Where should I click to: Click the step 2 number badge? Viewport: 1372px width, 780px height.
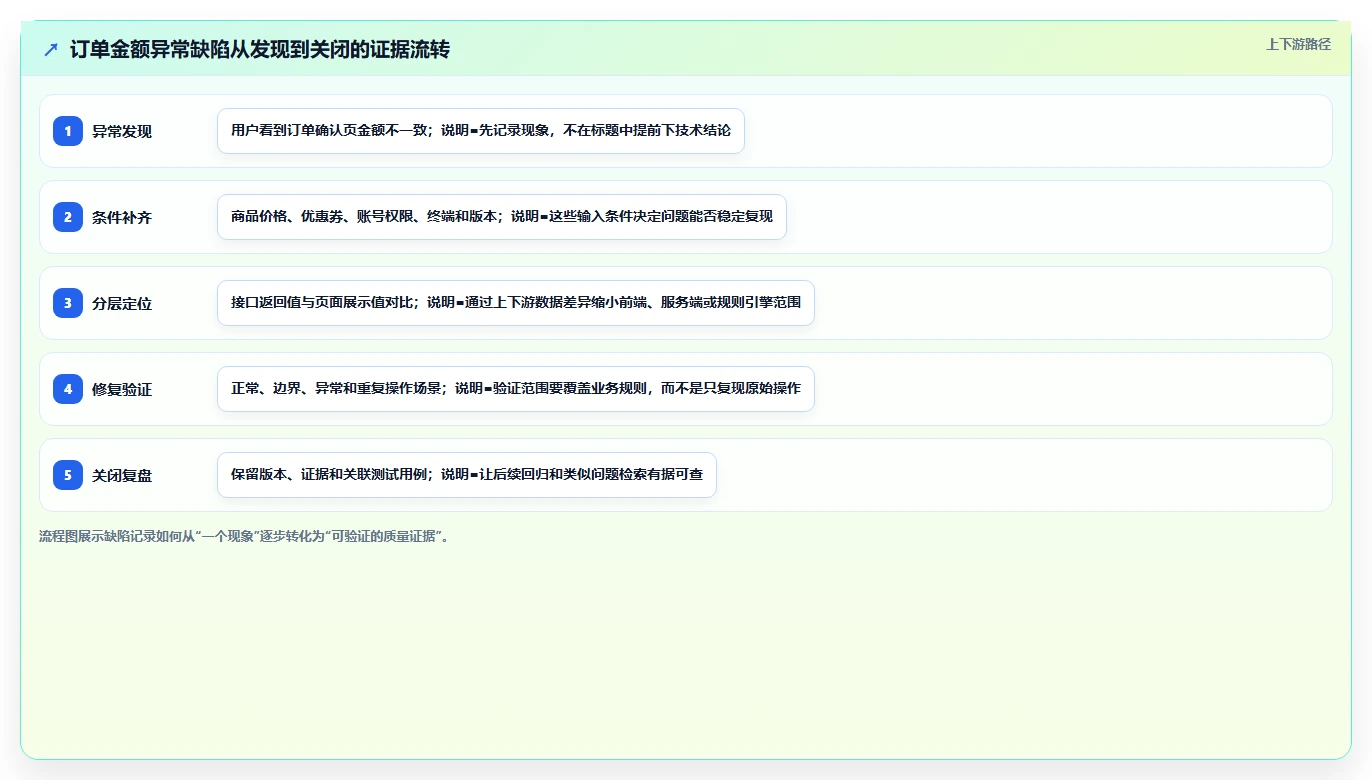tap(68, 217)
